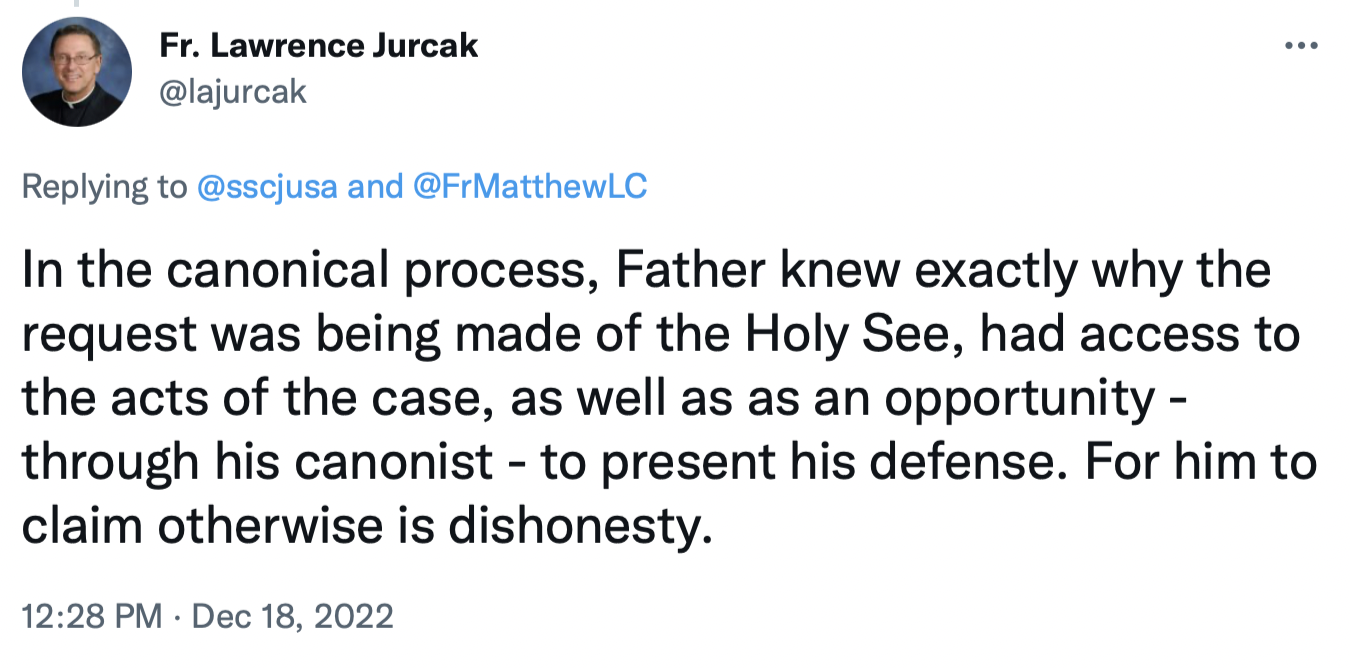Click the word "dishonesty" in the tweet
This screenshot has height=668, width=1350.
tap(580, 526)
